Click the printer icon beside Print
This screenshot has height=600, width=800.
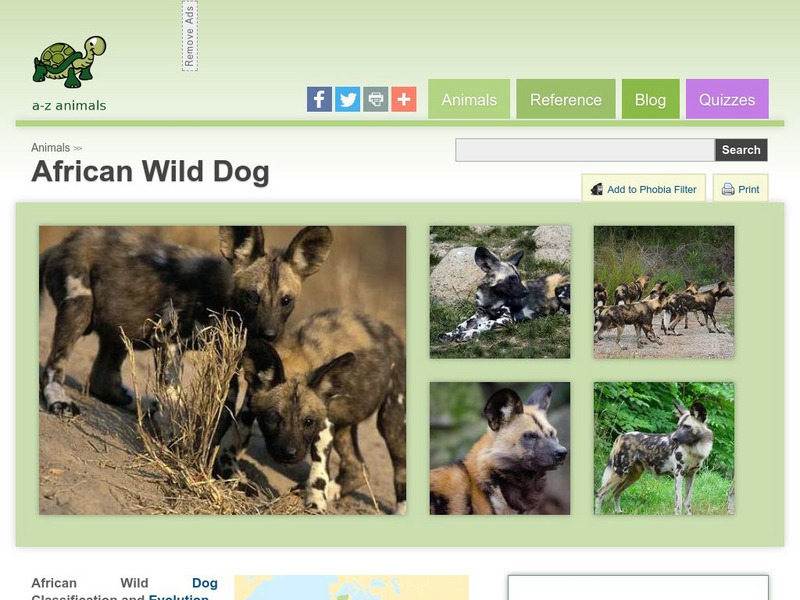click(728, 189)
